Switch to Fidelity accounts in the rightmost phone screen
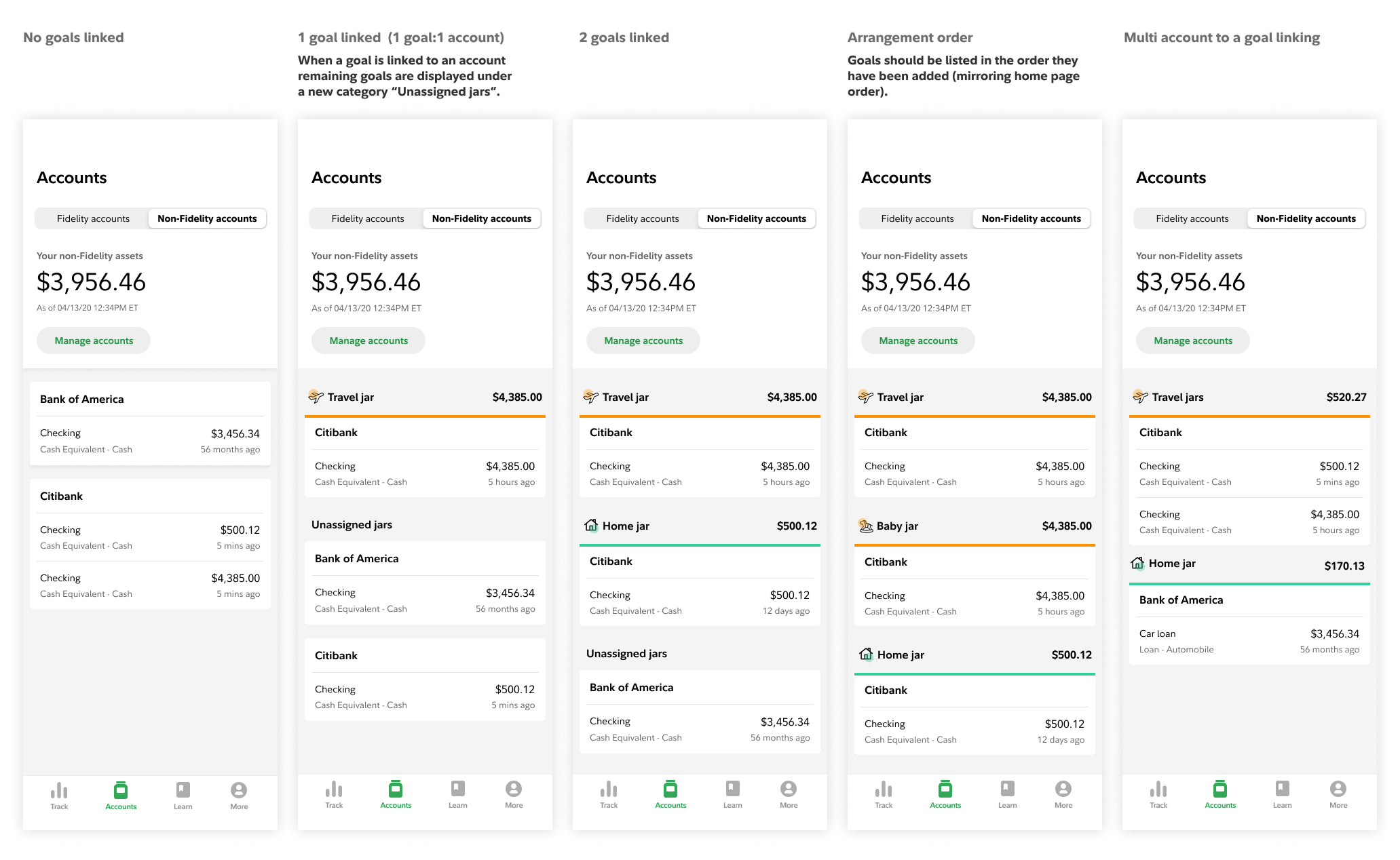The height and width of the screenshot is (860, 1400). 1192,218
